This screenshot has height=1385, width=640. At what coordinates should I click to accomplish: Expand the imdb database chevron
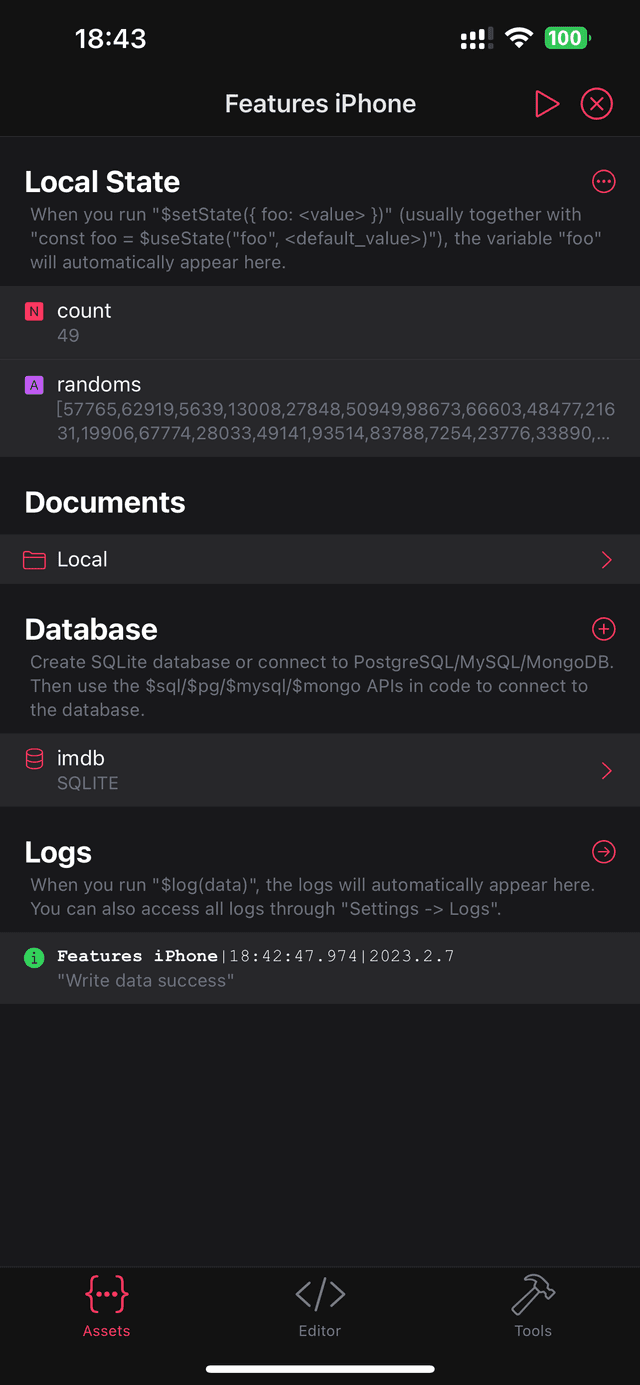click(x=606, y=771)
